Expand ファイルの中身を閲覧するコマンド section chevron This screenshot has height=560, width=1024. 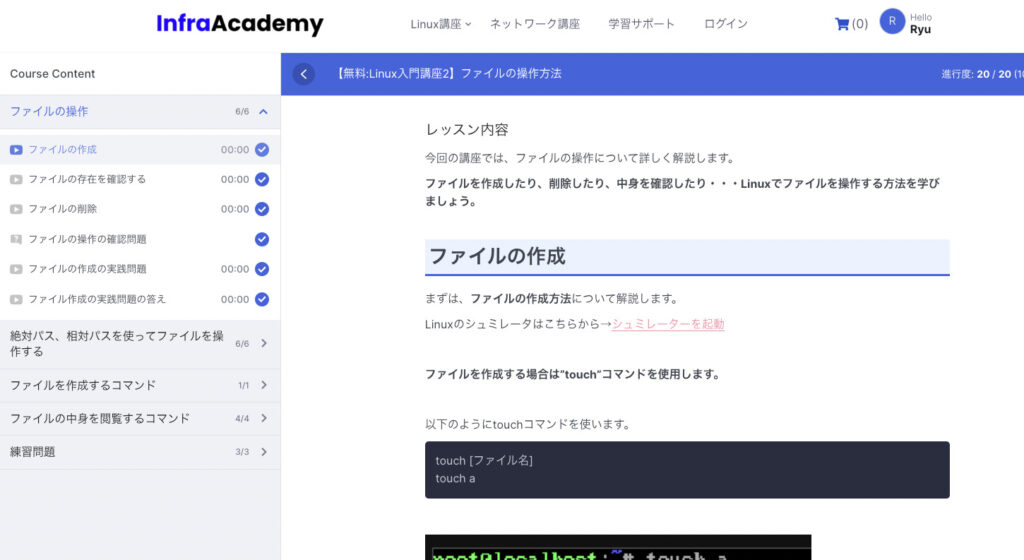pyautogui.click(x=264, y=418)
